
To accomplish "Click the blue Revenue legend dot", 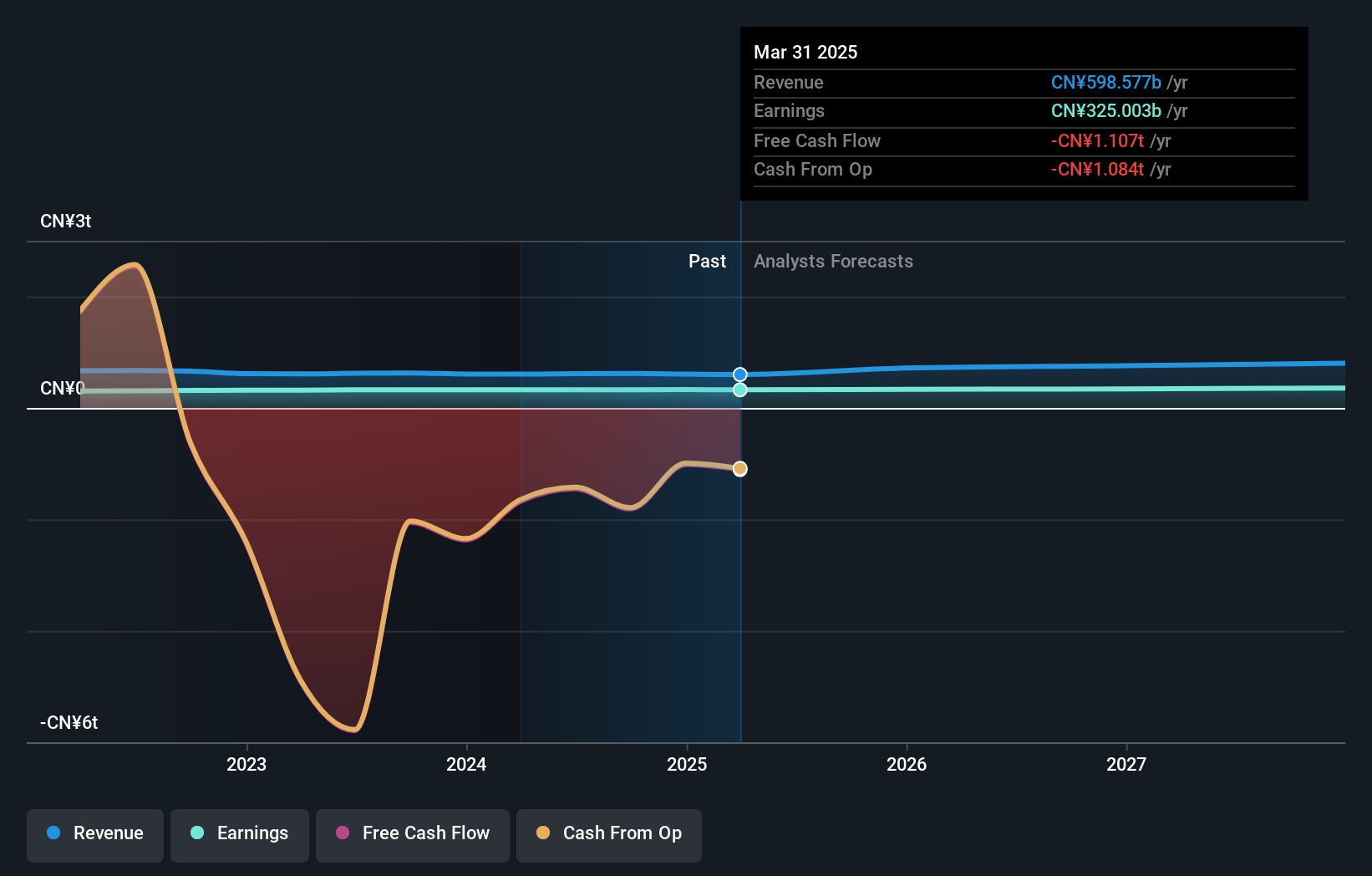I will click(x=53, y=833).
